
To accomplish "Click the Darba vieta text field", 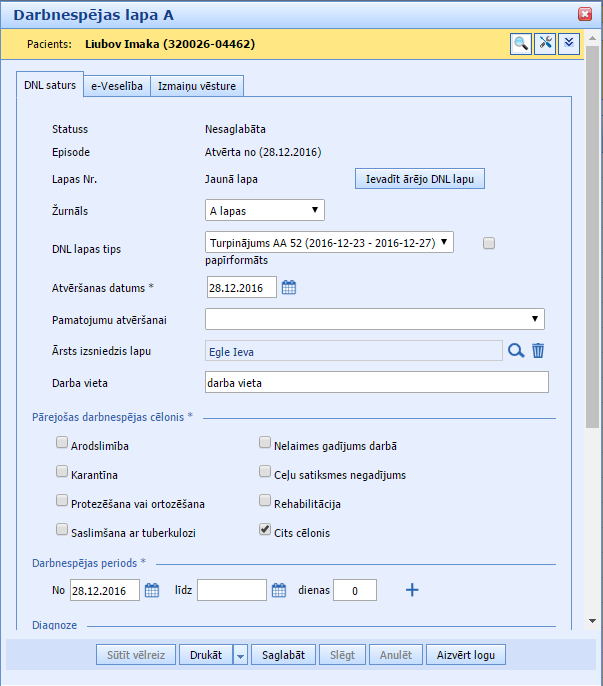I will (x=376, y=382).
